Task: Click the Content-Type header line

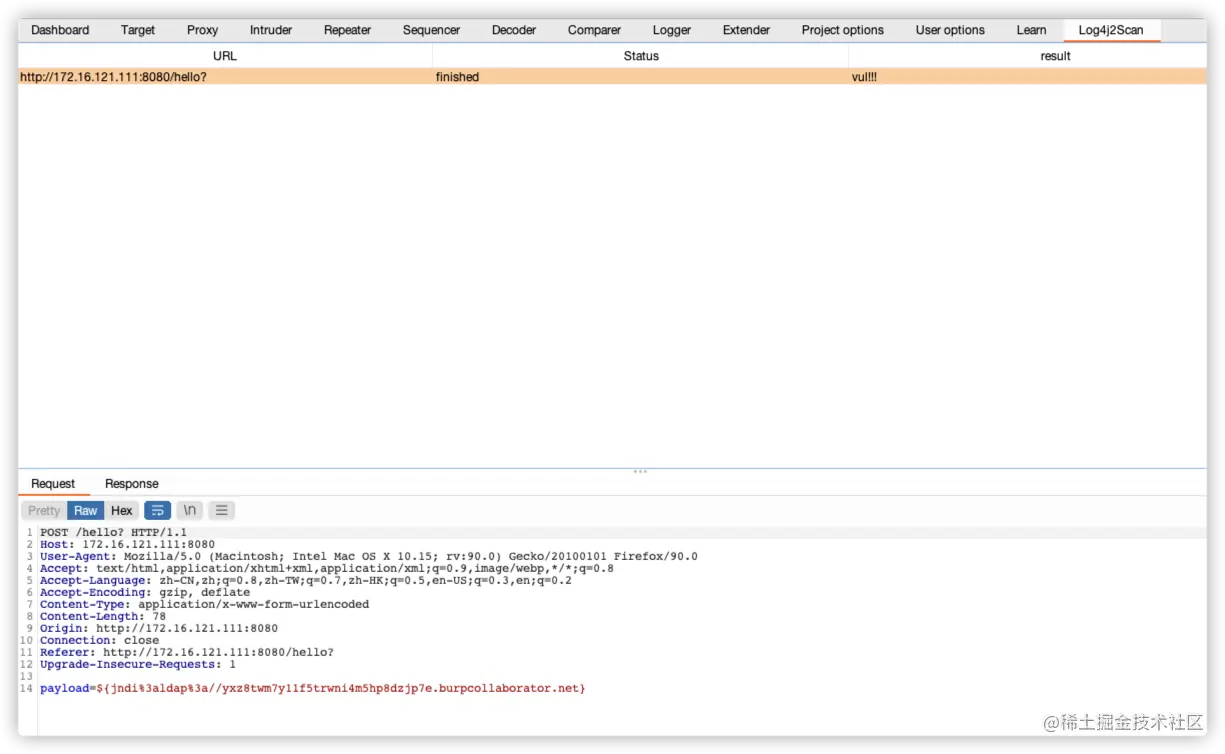Action: (205, 604)
